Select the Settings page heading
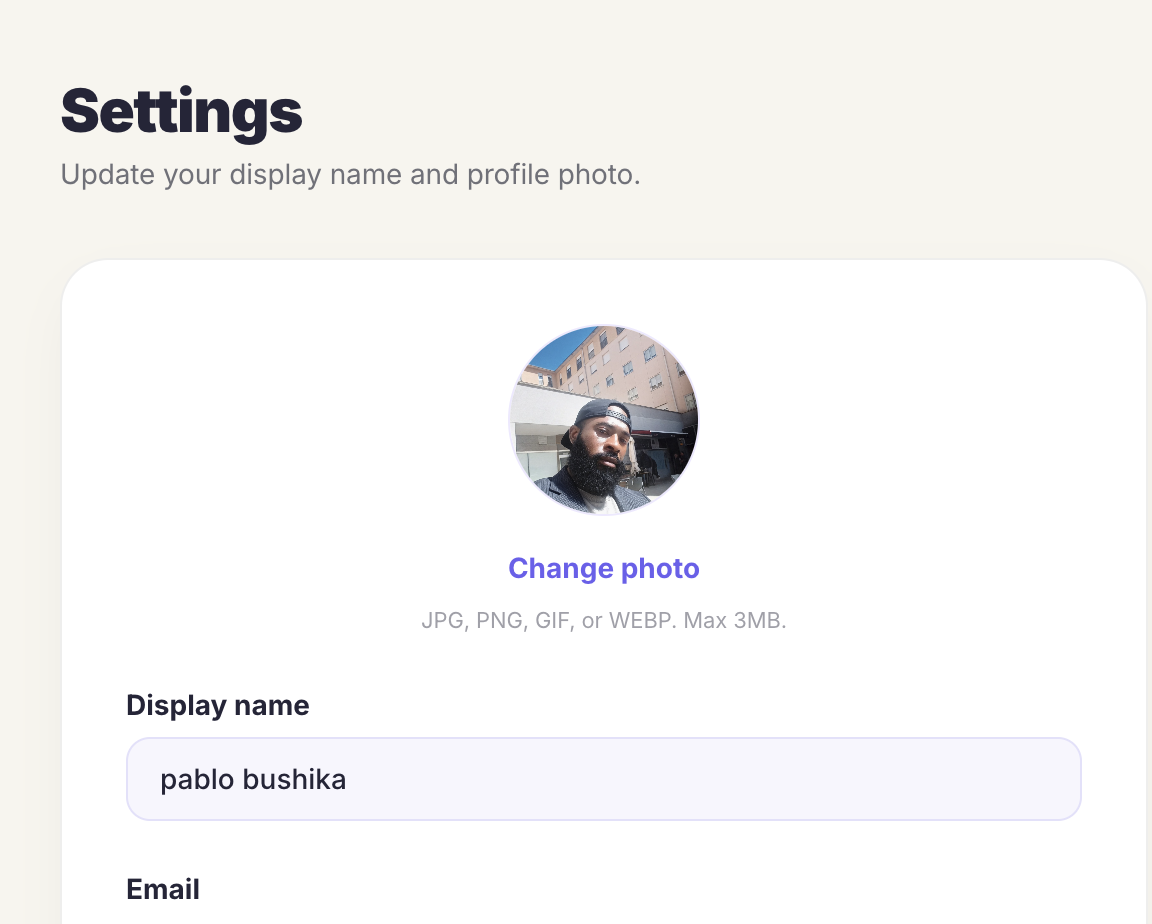The width and height of the screenshot is (1152, 924). tap(181, 112)
